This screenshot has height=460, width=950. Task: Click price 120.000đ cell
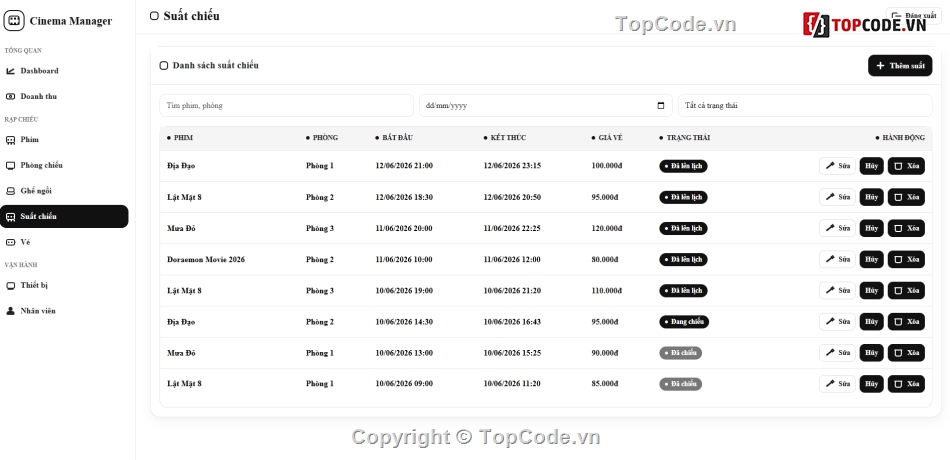(x=607, y=228)
